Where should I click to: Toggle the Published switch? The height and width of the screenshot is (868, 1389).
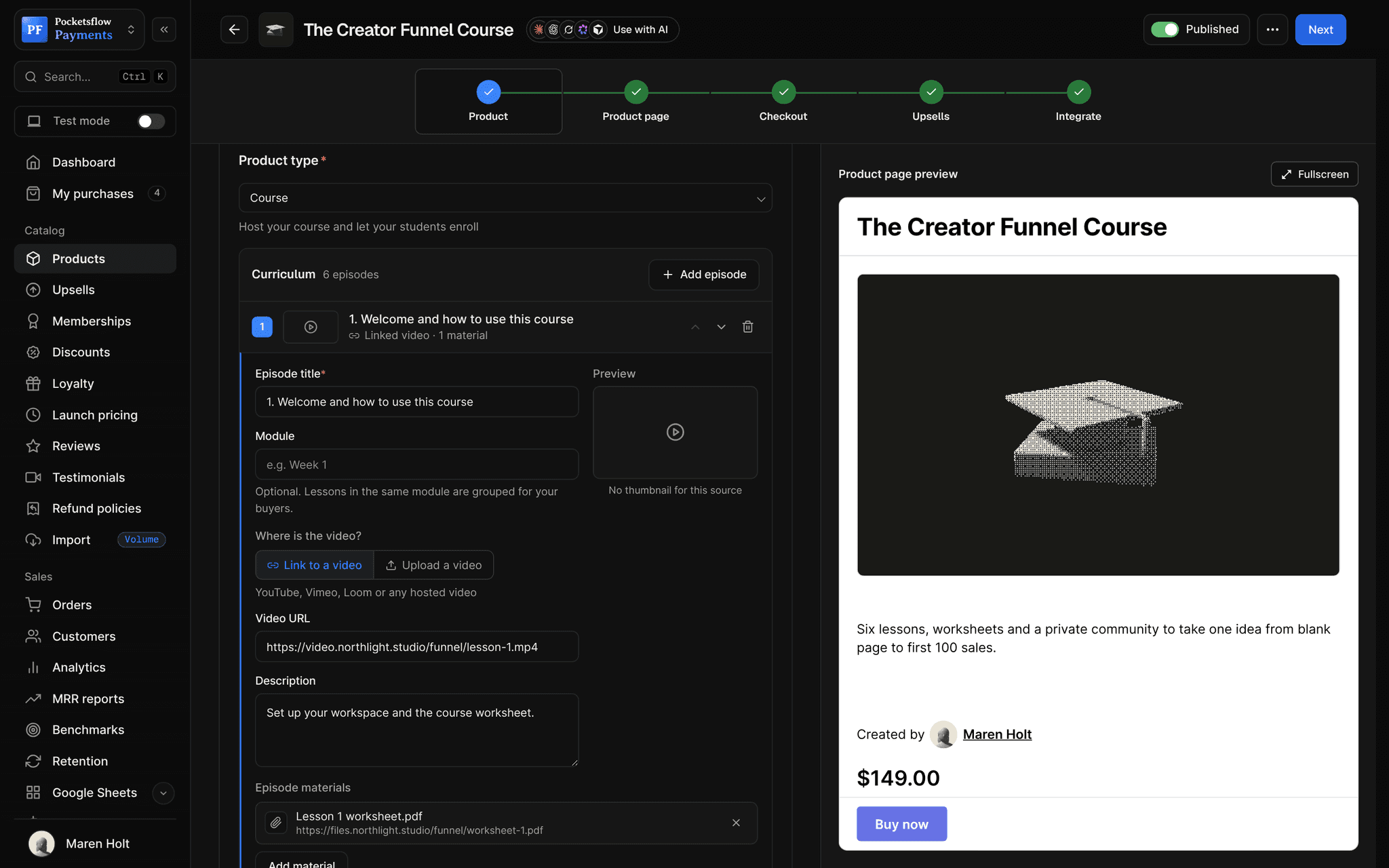click(1165, 29)
